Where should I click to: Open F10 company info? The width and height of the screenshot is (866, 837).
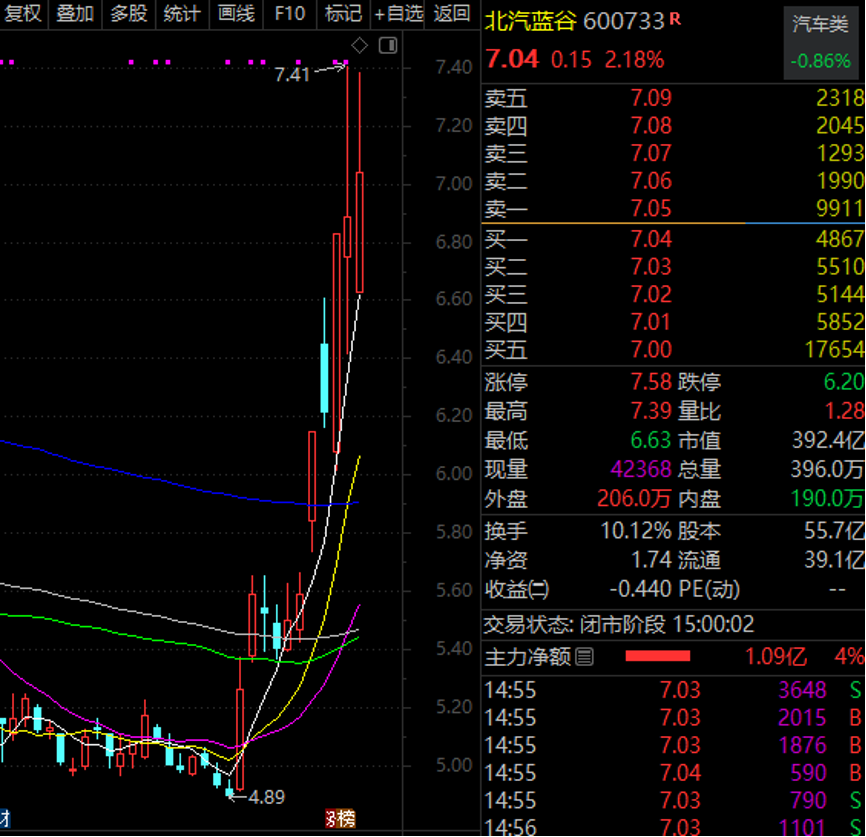click(x=290, y=13)
